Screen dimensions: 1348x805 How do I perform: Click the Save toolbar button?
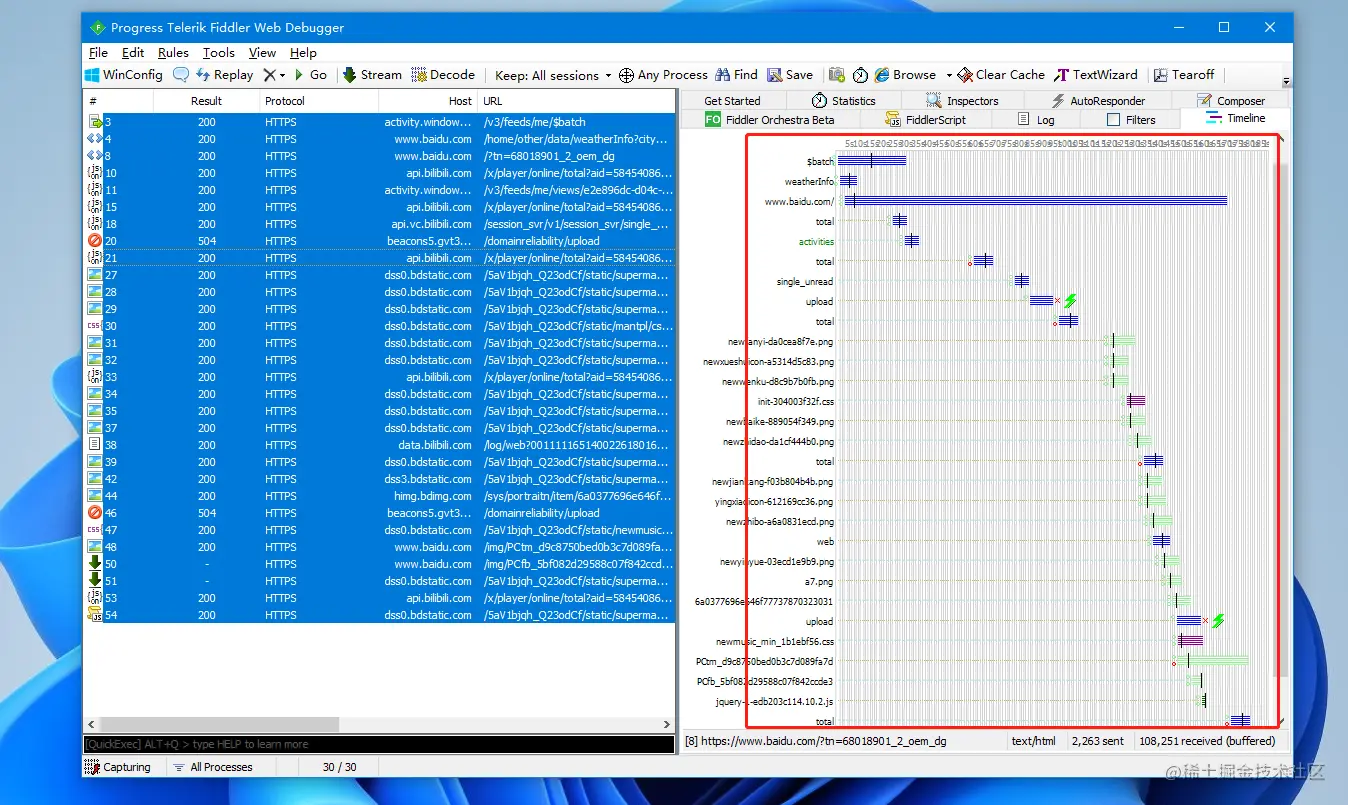pos(790,75)
